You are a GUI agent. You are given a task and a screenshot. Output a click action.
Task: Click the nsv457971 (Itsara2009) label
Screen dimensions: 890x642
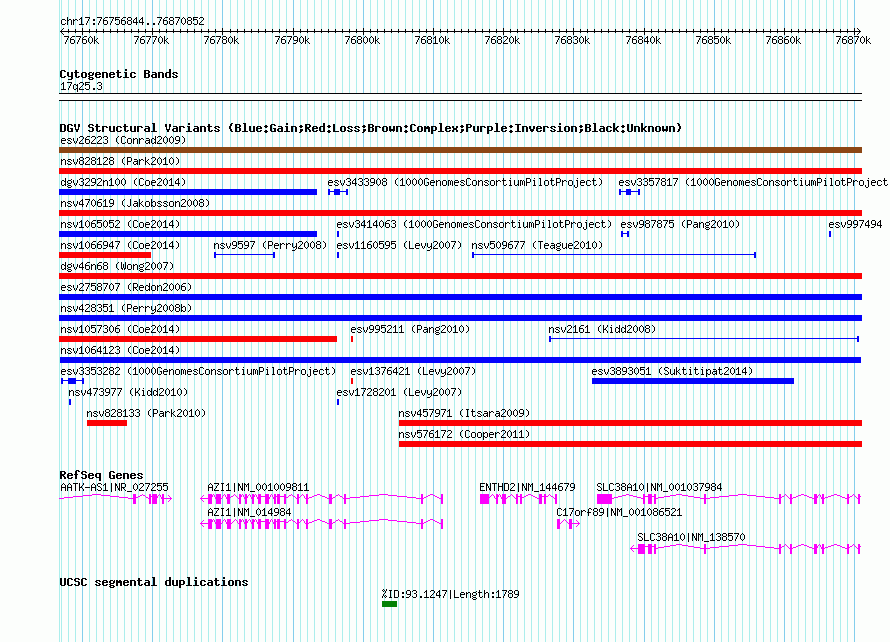tap(464, 413)
